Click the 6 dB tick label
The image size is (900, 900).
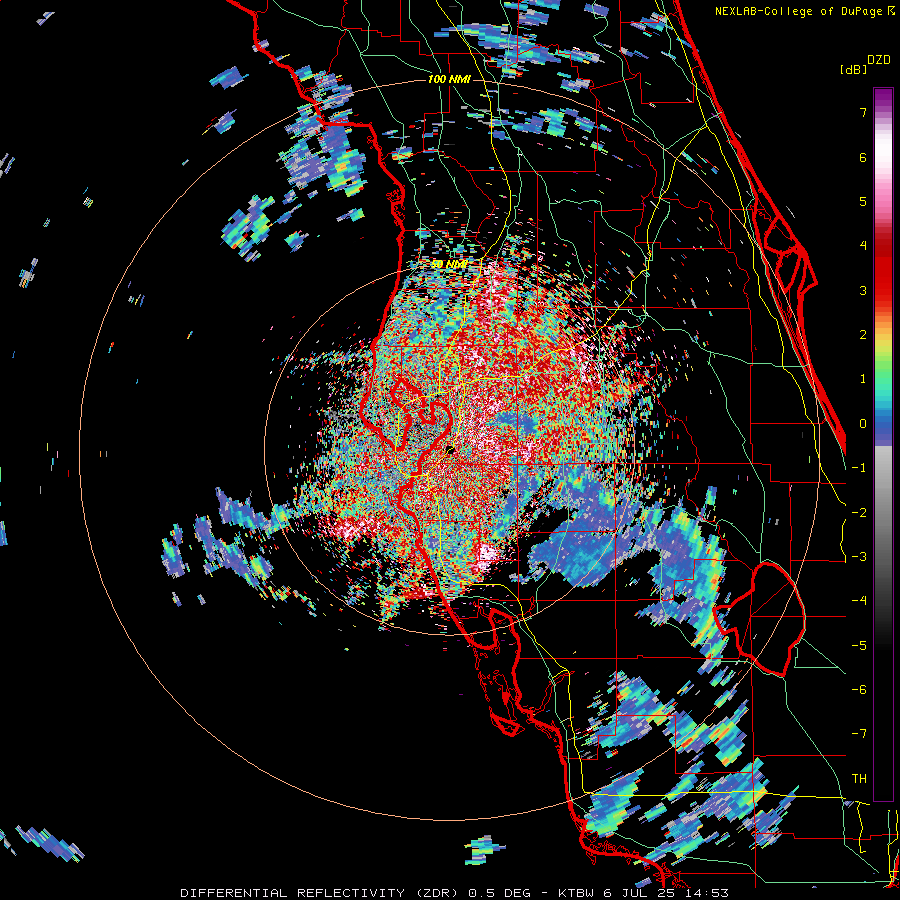pyautogui.click(x=863, y=157)
